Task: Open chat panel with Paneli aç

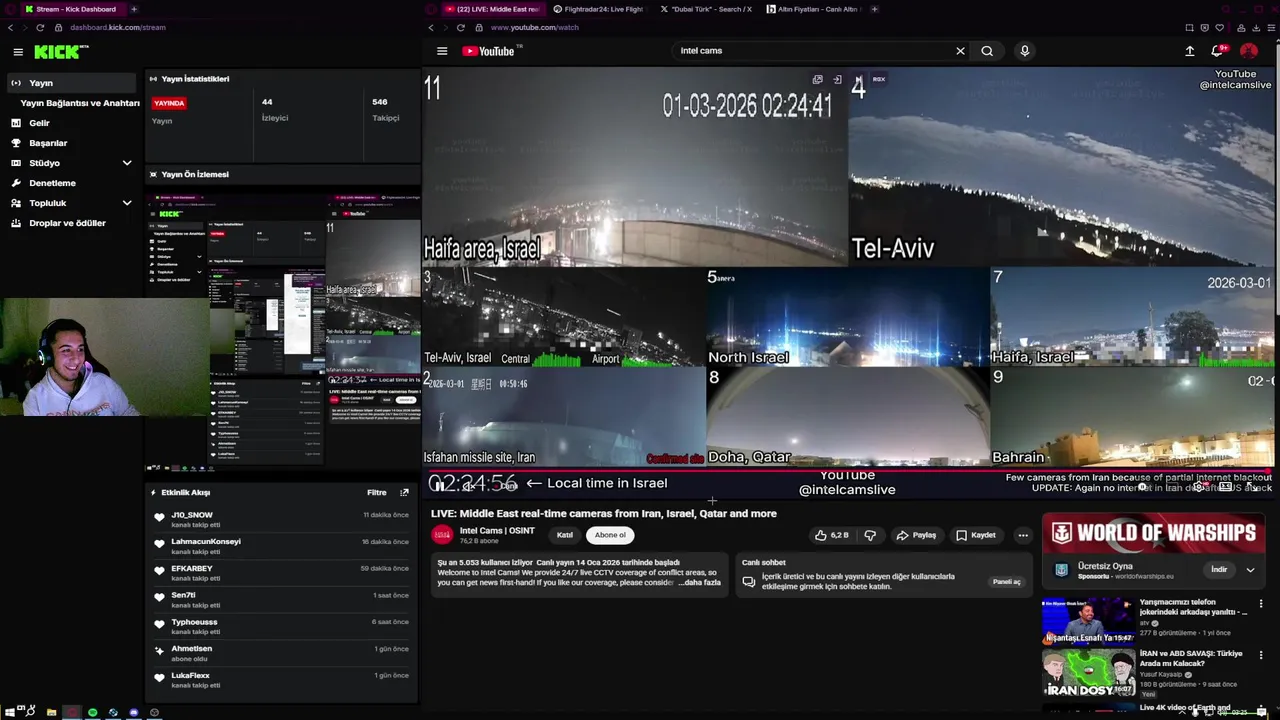Action: click(1006, 582)
